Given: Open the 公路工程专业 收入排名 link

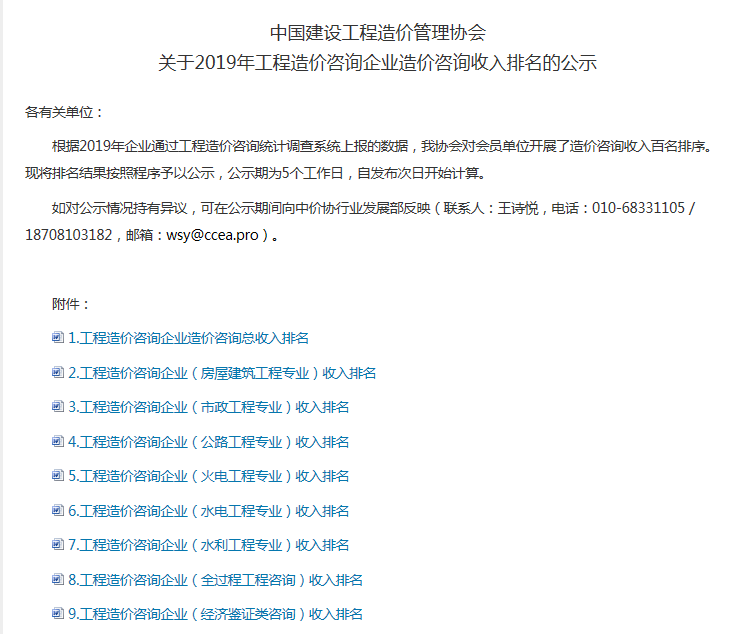Looking at the screenshot, I should coord(208,442).
